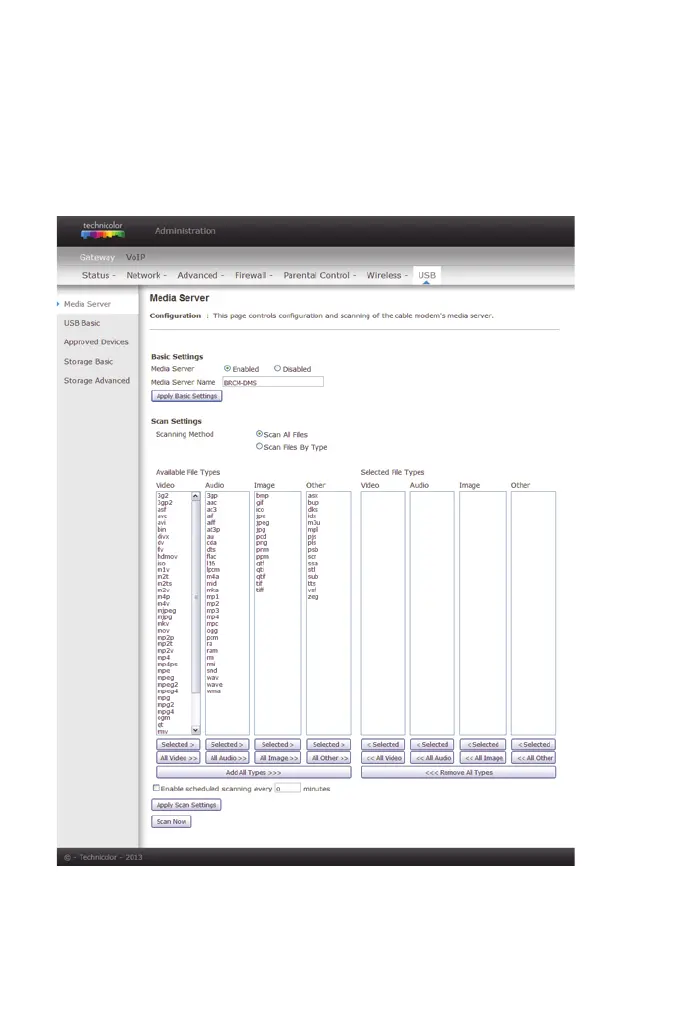Select 'aac' in the Audio list

211,503
